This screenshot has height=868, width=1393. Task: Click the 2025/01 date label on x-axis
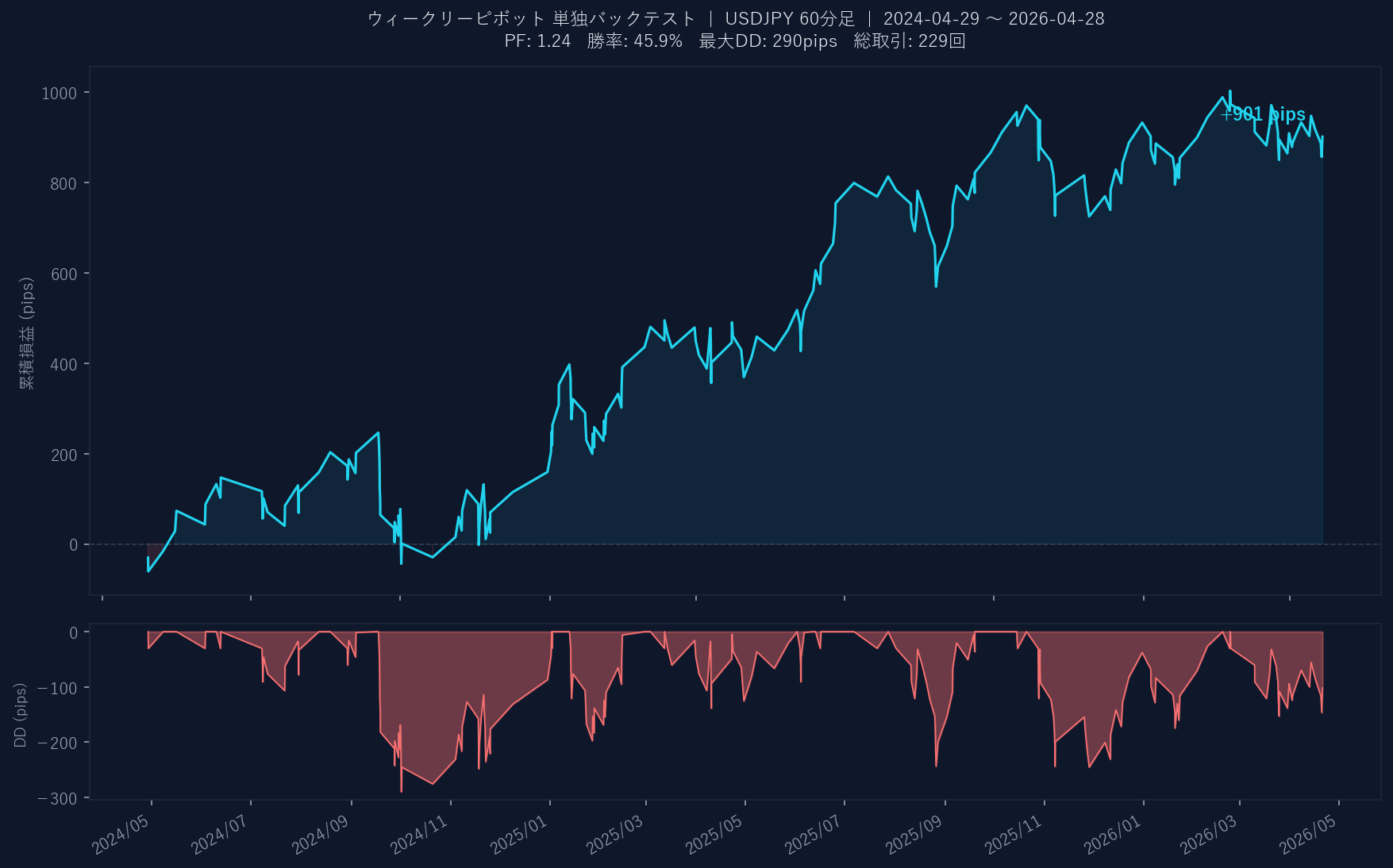point(518,835)
